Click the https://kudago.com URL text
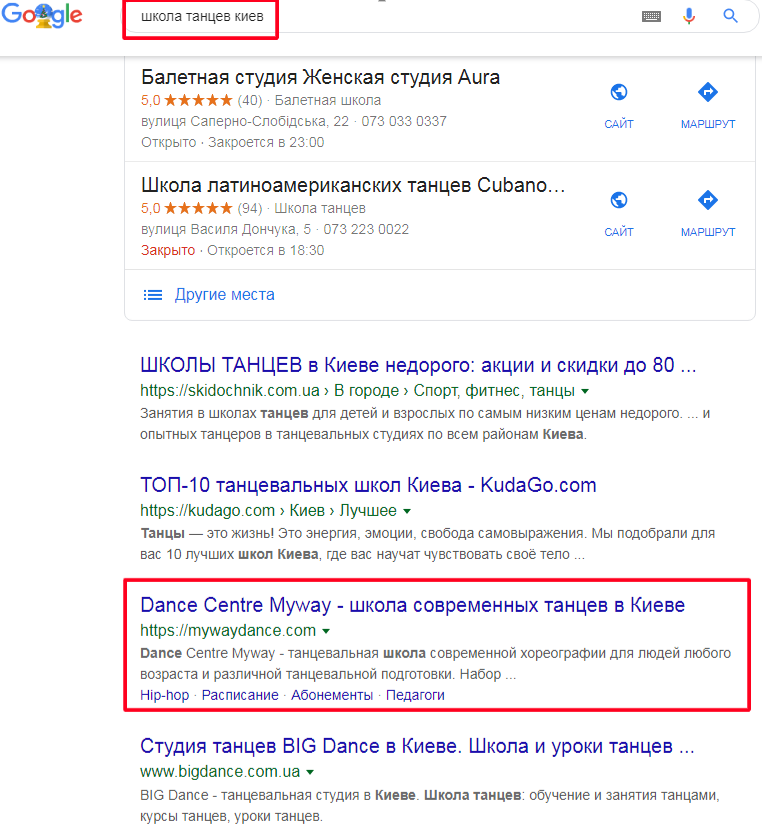 (207, 511)
